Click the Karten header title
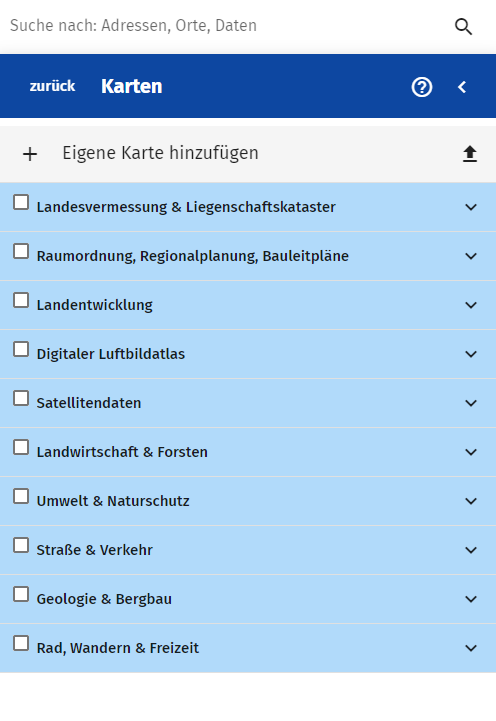Image resolution: width=496 pixels, height=721 pixels. [131, 86]
